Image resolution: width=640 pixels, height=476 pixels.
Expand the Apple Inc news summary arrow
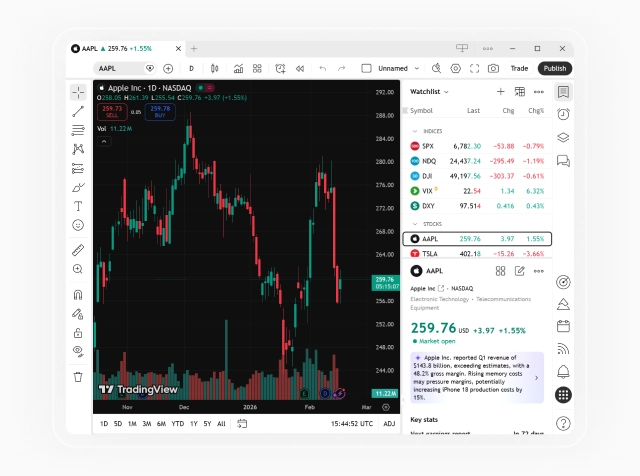(x=536, y=378)
